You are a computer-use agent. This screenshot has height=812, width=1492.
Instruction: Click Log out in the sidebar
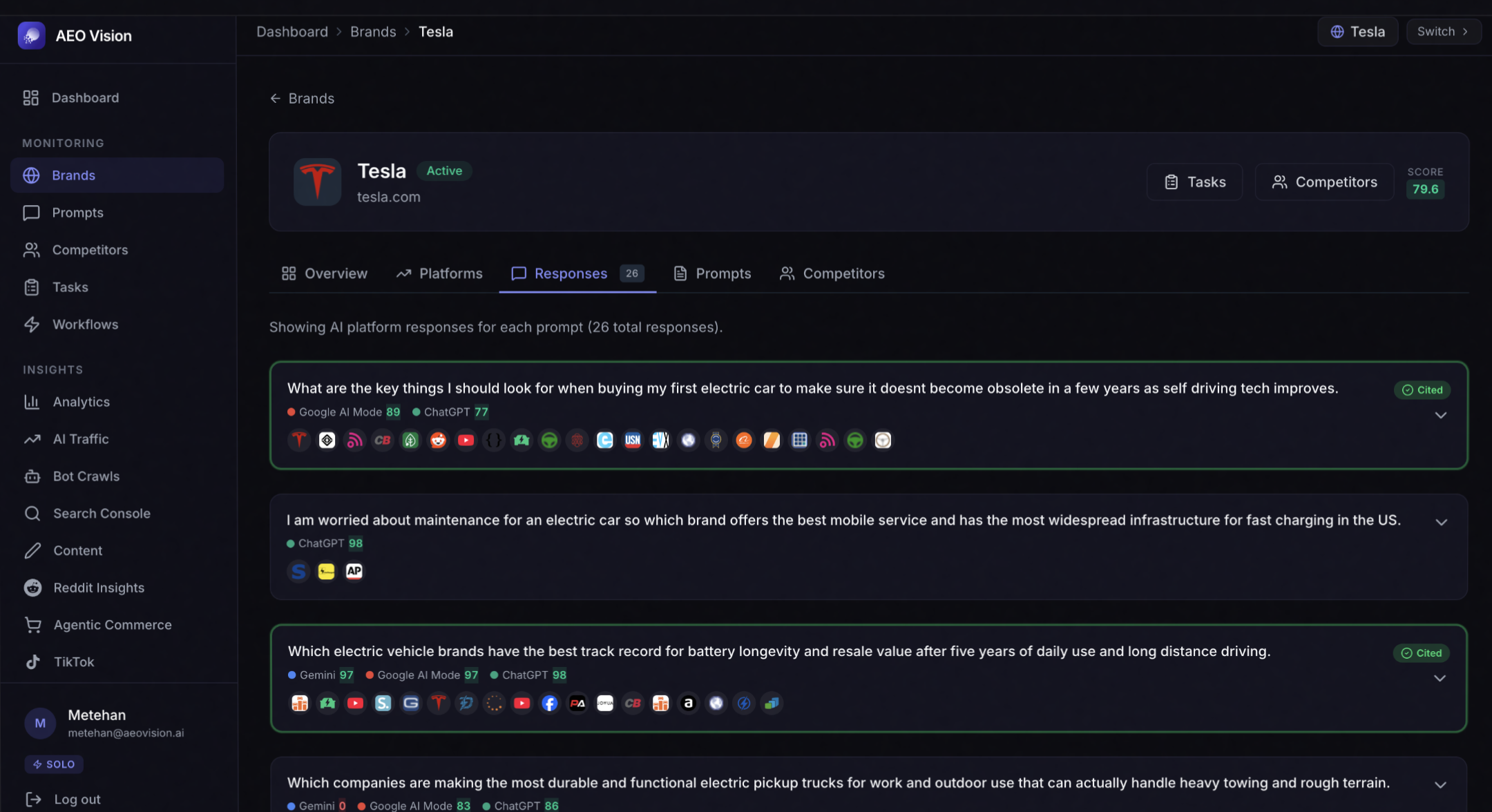coord(77,799)
